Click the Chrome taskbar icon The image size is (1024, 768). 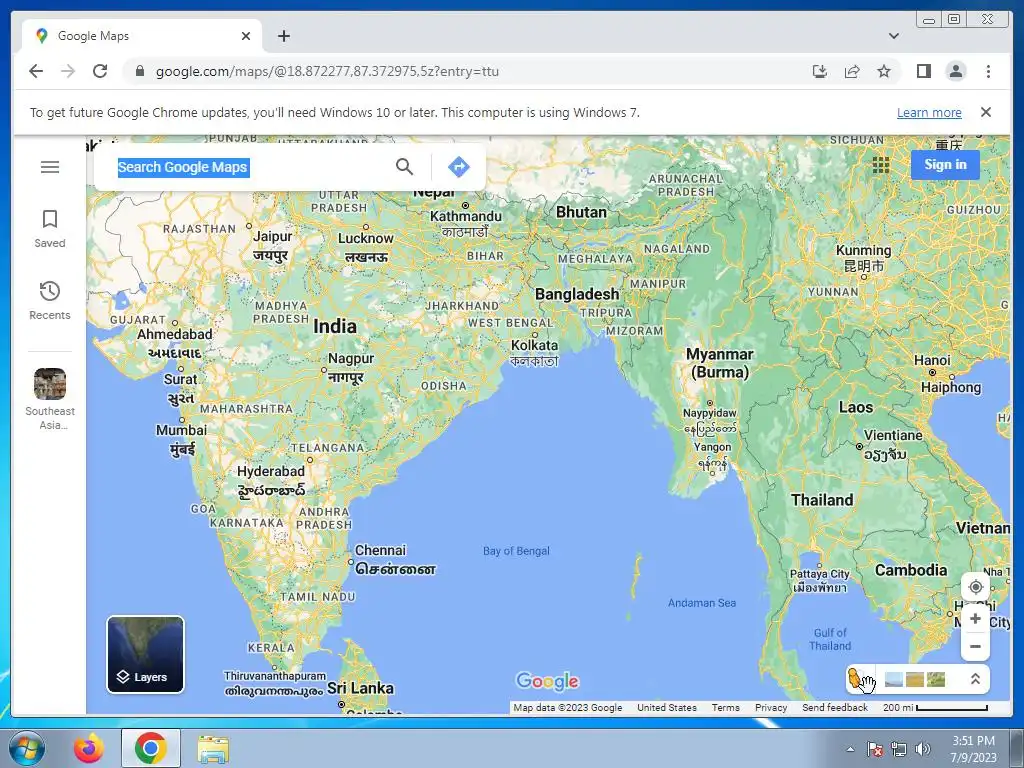(150, 748)
